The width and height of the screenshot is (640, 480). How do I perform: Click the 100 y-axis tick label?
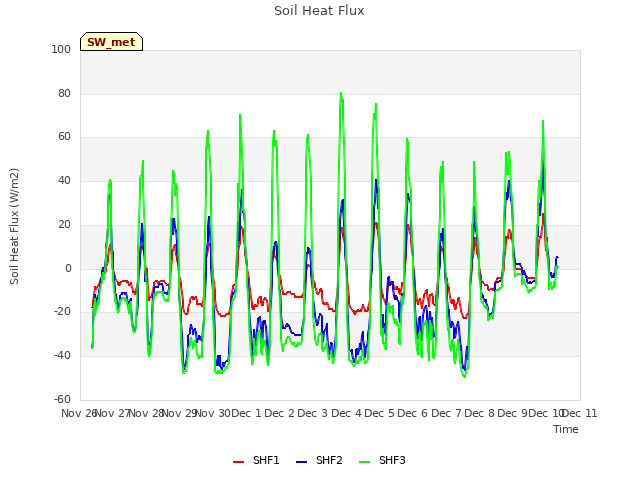[61, 49]
